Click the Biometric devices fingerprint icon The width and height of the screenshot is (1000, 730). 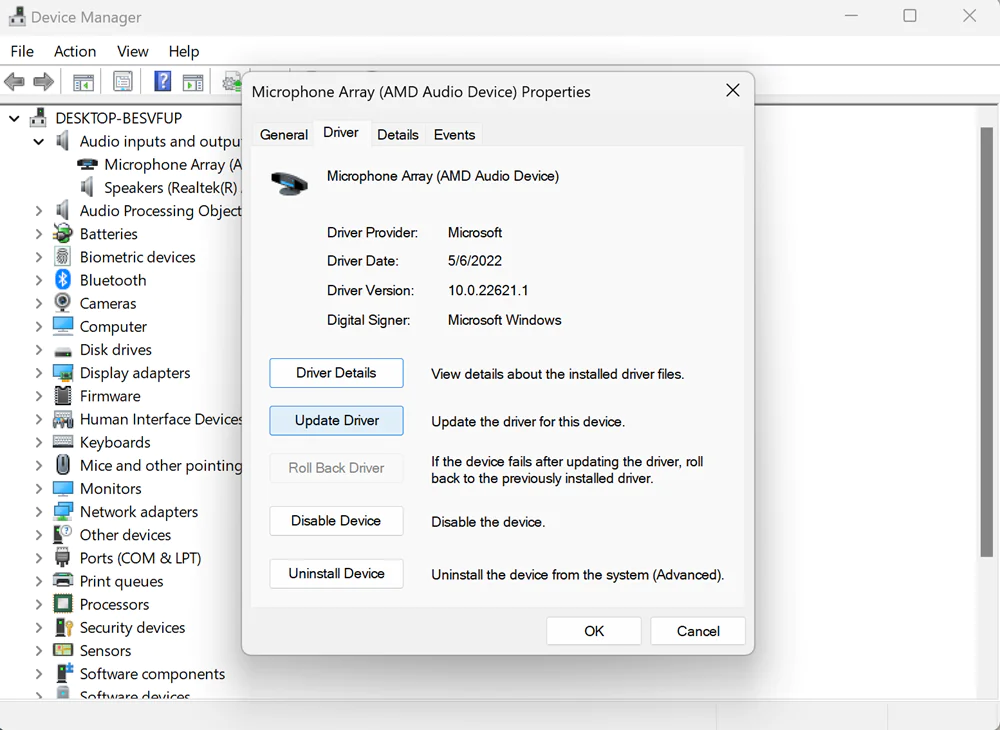[62, 257]
